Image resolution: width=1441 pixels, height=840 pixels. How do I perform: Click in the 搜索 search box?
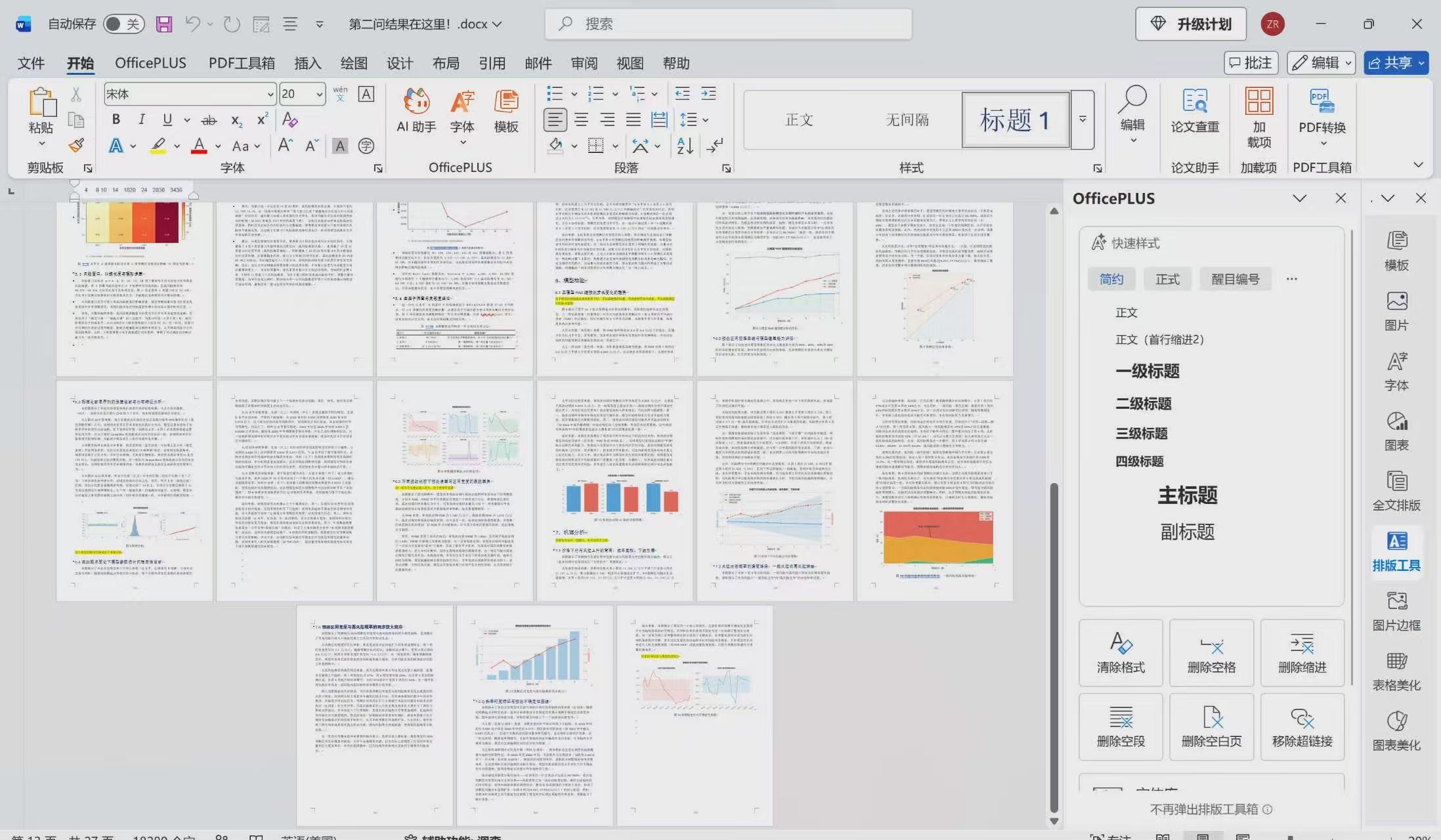pyautogui.click(x=728, y=24)
